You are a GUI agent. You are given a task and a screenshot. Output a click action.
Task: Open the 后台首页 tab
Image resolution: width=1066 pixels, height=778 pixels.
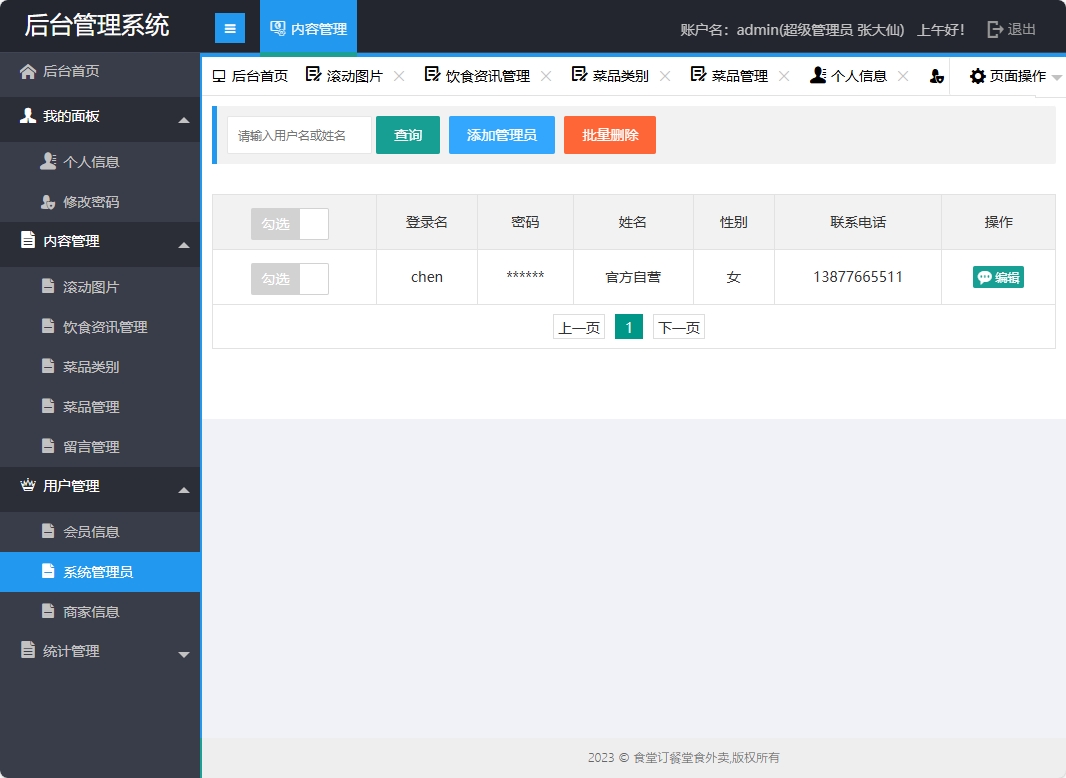point(251,75)
